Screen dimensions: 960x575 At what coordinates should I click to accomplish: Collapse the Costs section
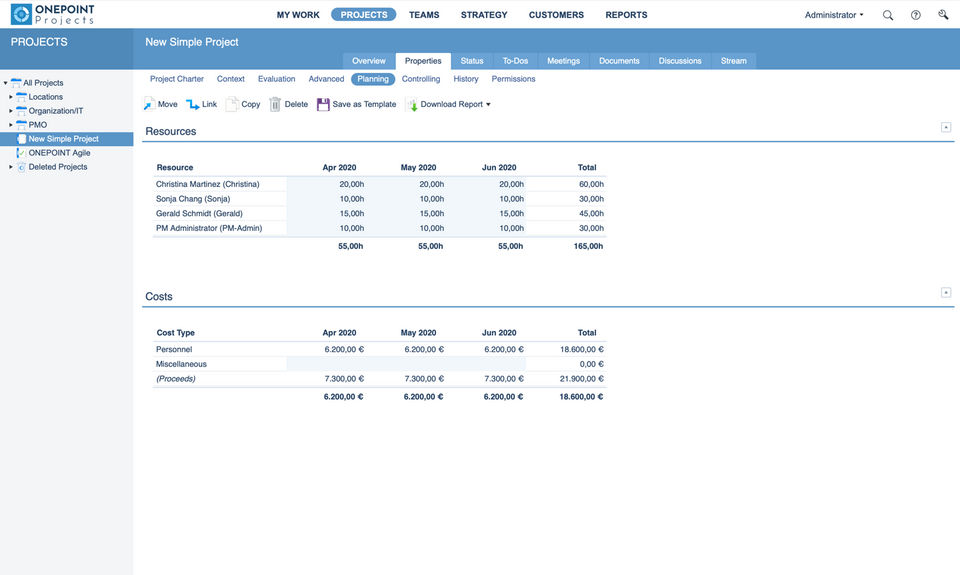(x=946, y=292)
